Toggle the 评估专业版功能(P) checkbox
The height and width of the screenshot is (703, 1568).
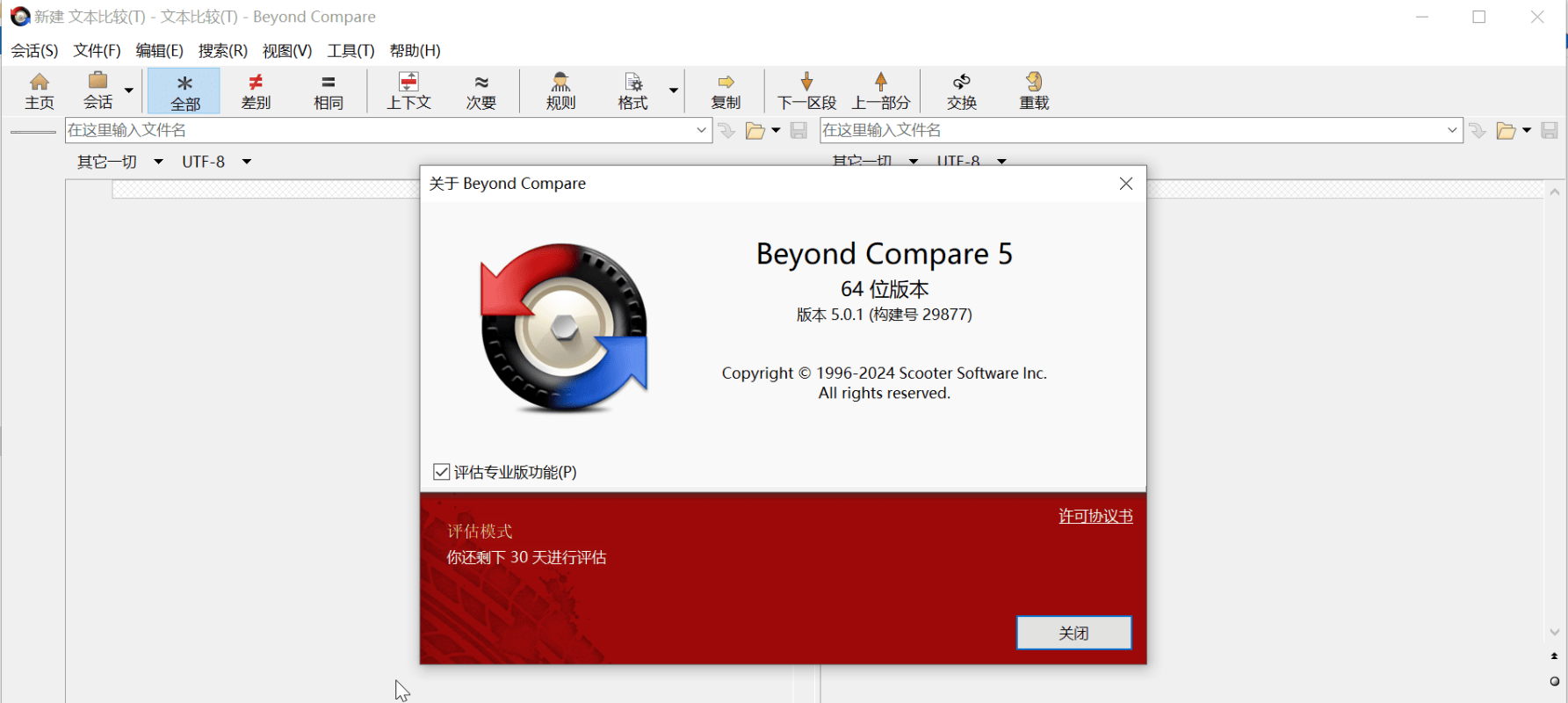point(442,472)
